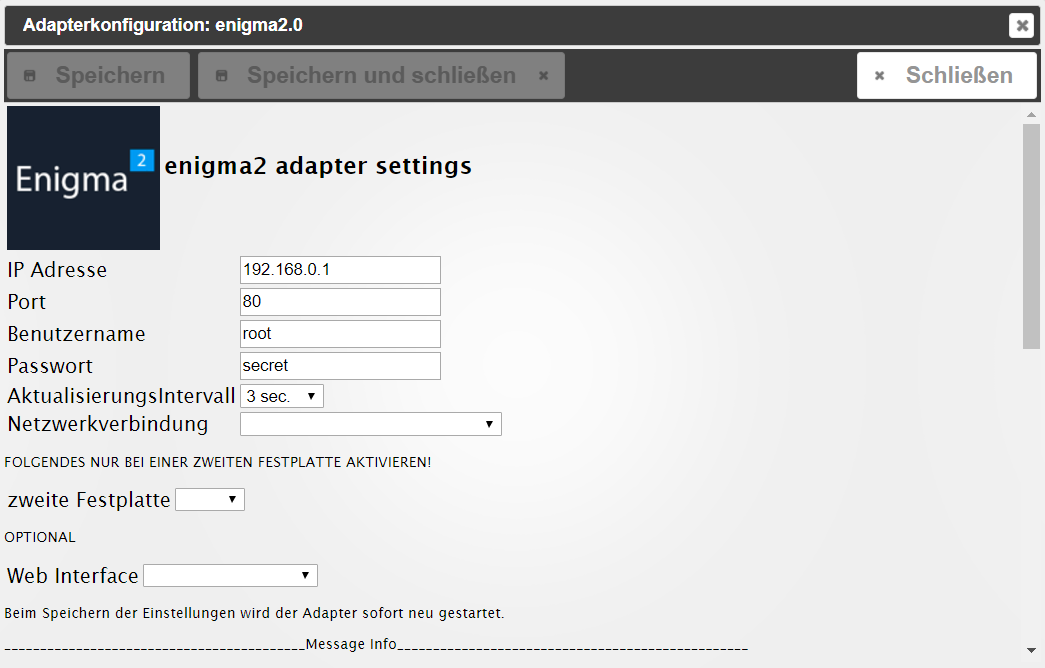Open the zweite Festplatte dropdown
The image size is (1045, 668).
210,499
